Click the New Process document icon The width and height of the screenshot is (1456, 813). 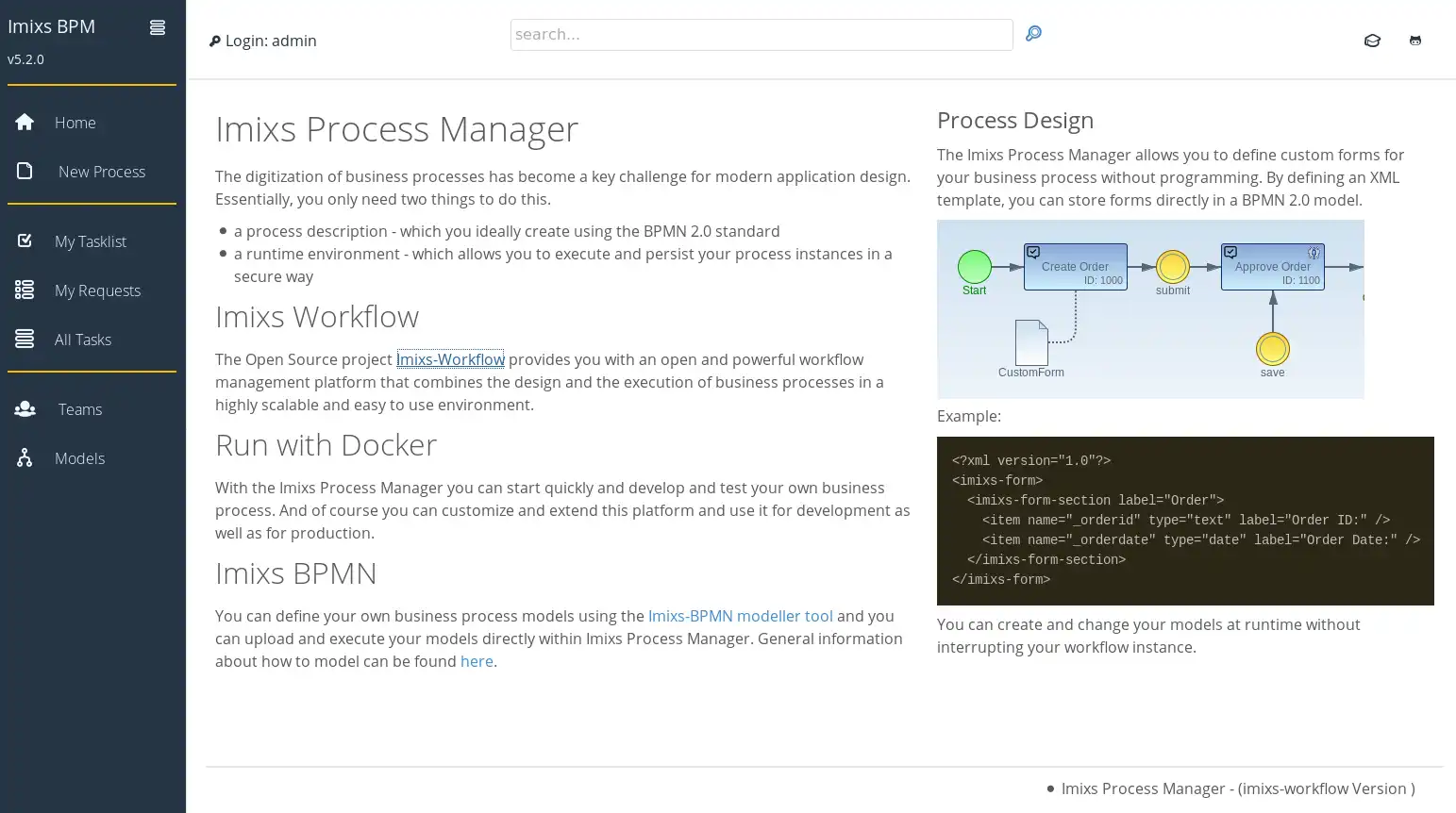pyautogui.click(x=25, y=172)
